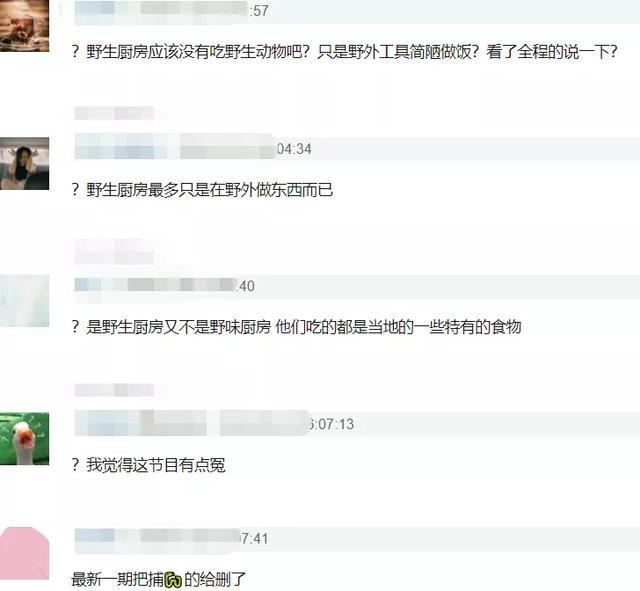Open the blurred username next to the 07:13 timestamp
The width and height of the screenshot is (640, 591).
click(191, 423)
